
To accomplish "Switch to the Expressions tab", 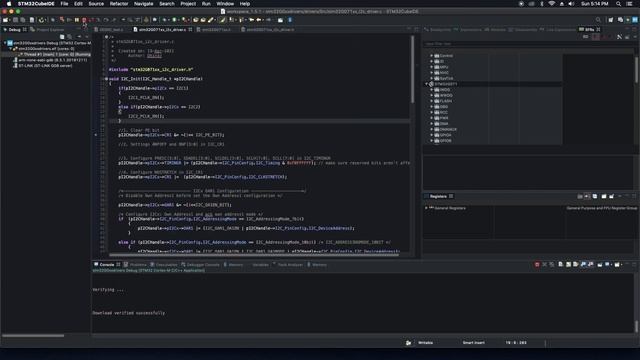I will (x=468, y=29).
